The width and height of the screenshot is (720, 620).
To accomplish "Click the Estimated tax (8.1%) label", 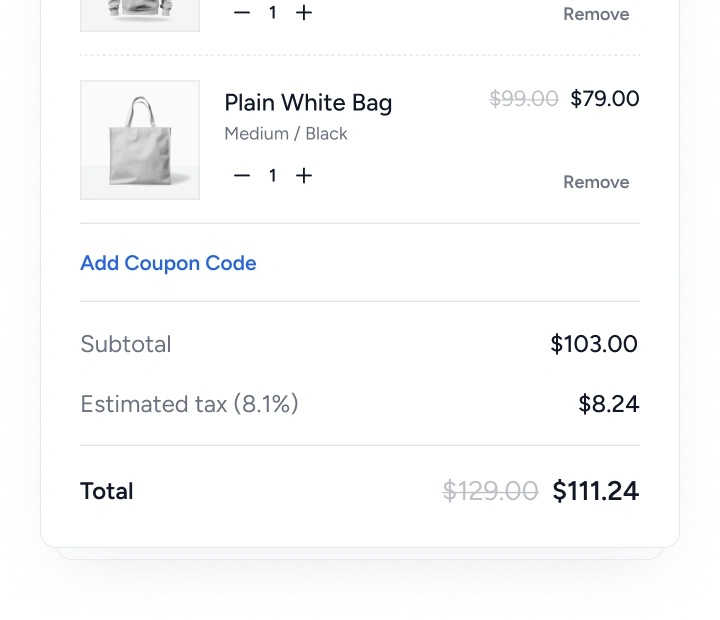I will [x=189, y=405].
